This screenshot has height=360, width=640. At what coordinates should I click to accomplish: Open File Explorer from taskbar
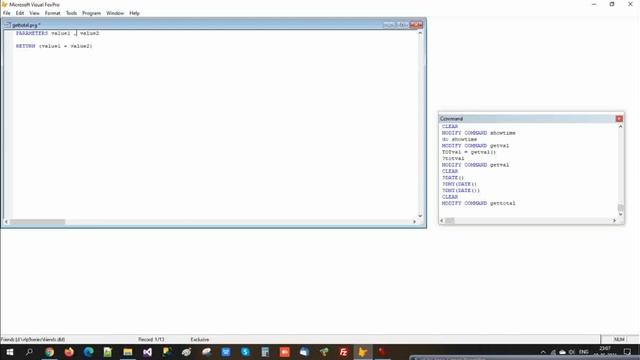pos(128,352)
